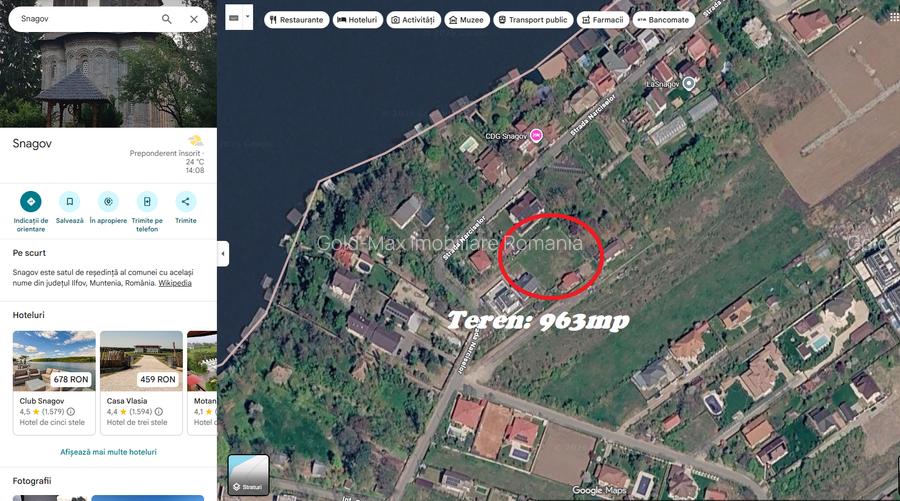Clear the Snagov search with X
Screen dimensions: 900x501
194,19
